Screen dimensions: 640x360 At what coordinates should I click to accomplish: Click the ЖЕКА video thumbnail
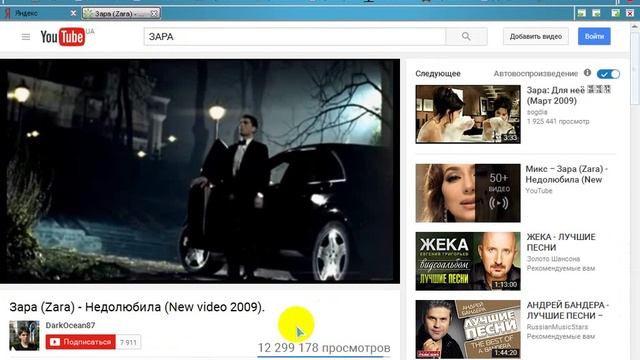468,261
